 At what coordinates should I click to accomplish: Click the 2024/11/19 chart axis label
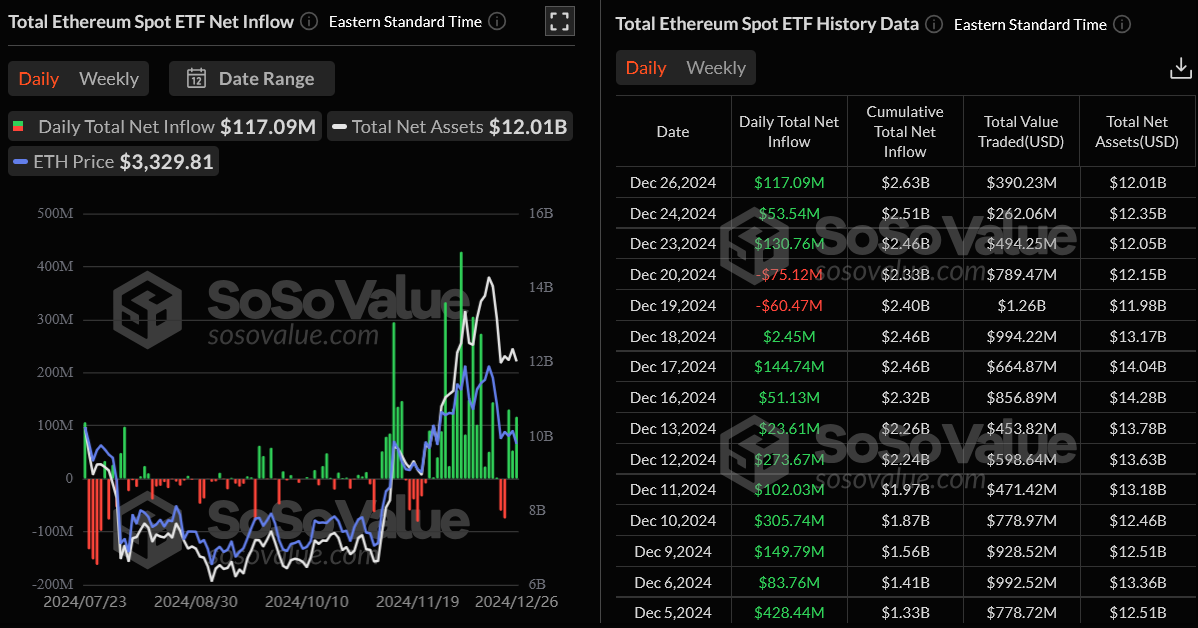click(417, 602)
